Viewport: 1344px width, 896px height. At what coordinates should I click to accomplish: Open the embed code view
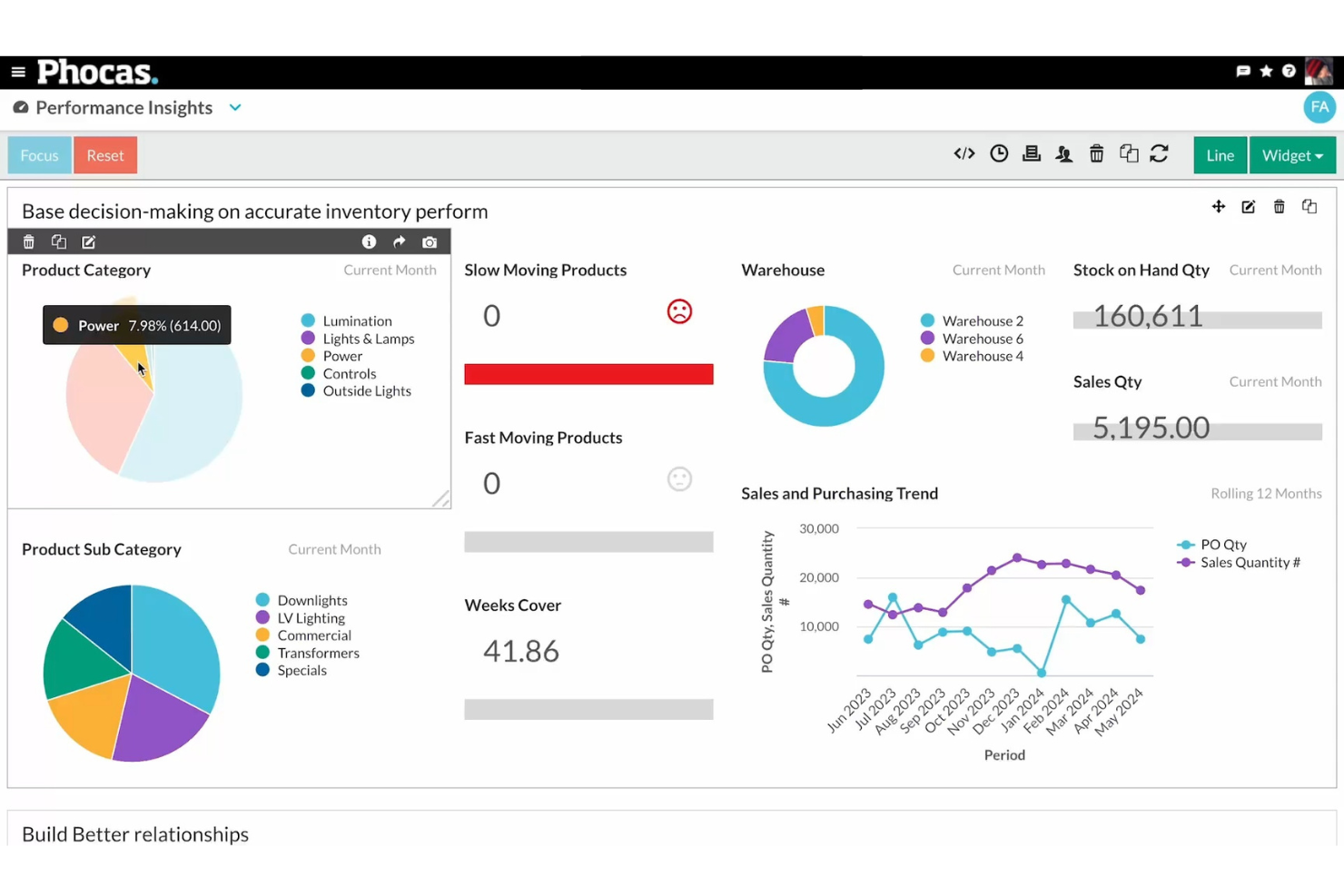964,153
